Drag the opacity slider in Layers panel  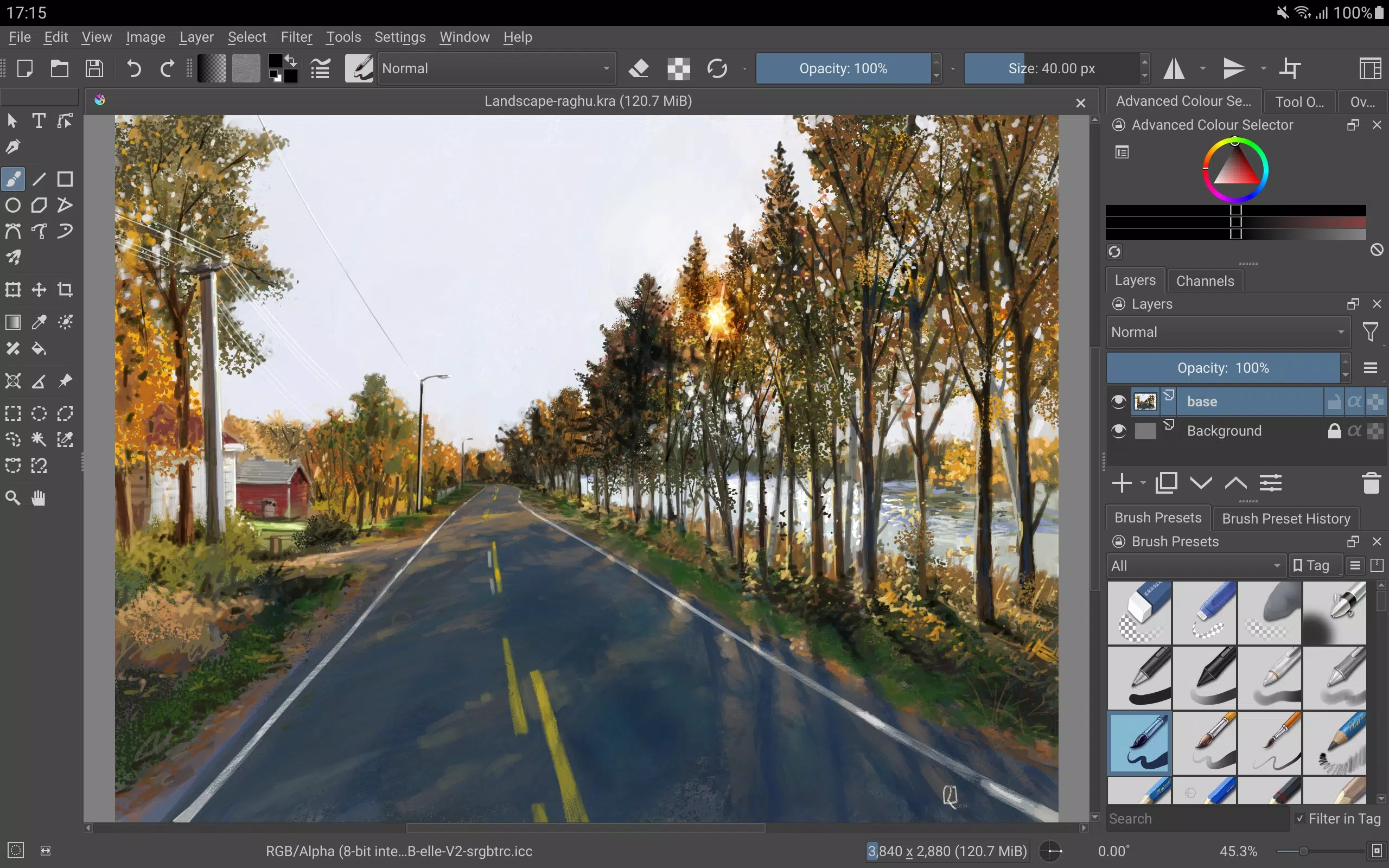pyautogui.click(x=1223, y=367)
